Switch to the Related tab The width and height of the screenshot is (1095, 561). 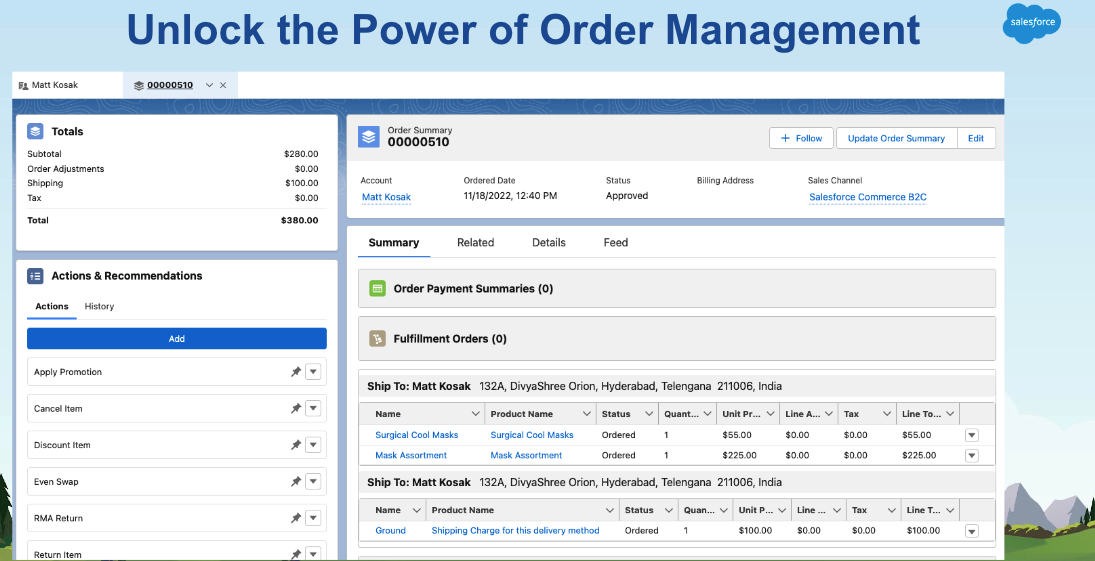coord(475,243)
